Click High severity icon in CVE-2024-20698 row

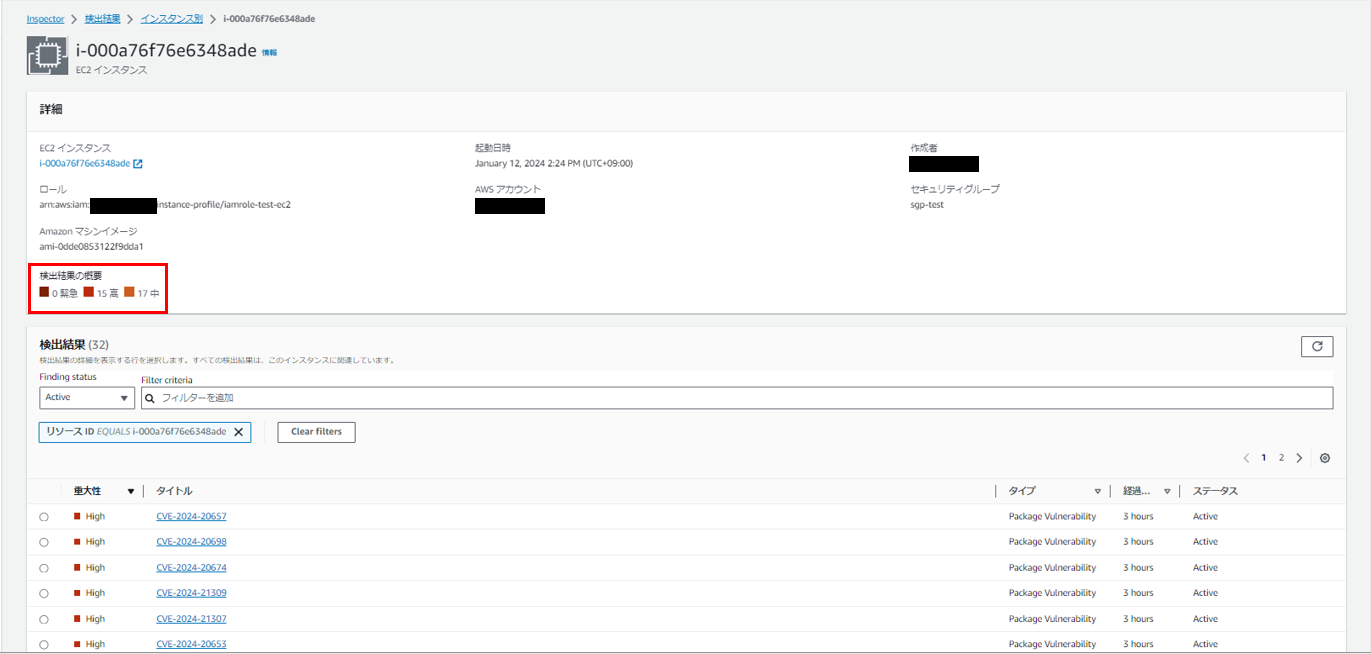[77, 541]
